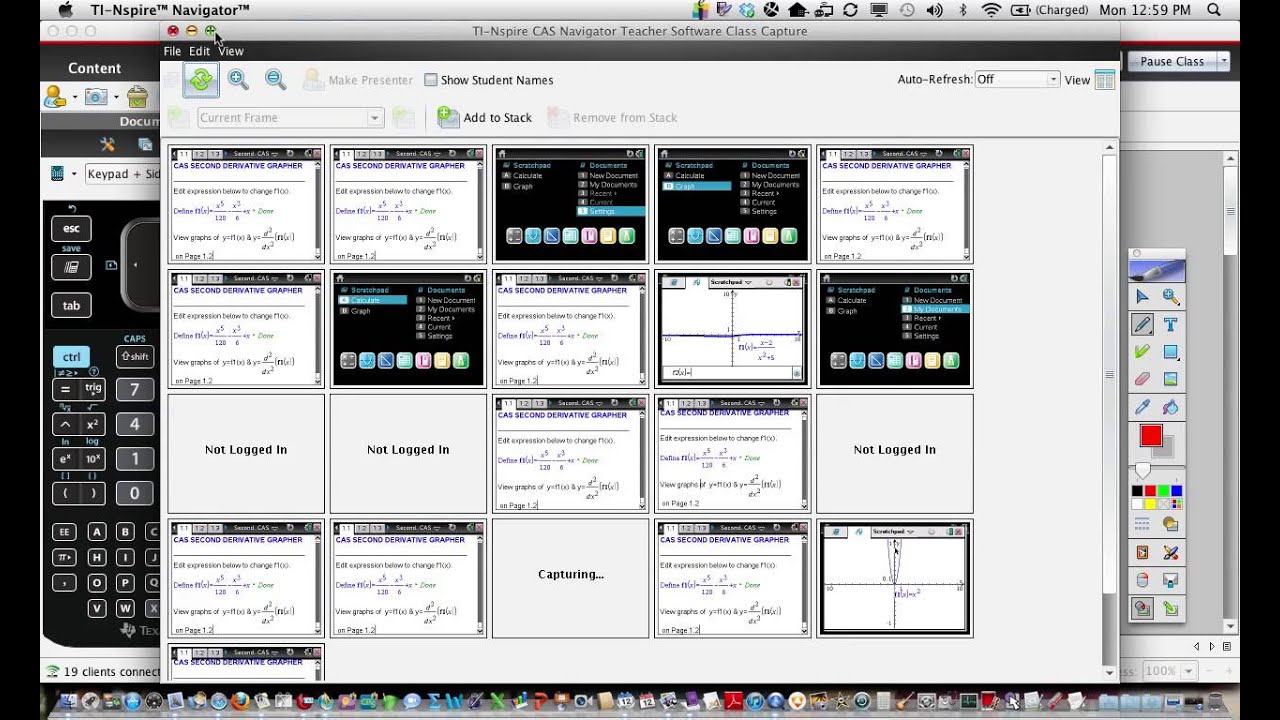Open the Edit menu in Class Capture
Screen dimensions: 1280x720
coord(200,51)
